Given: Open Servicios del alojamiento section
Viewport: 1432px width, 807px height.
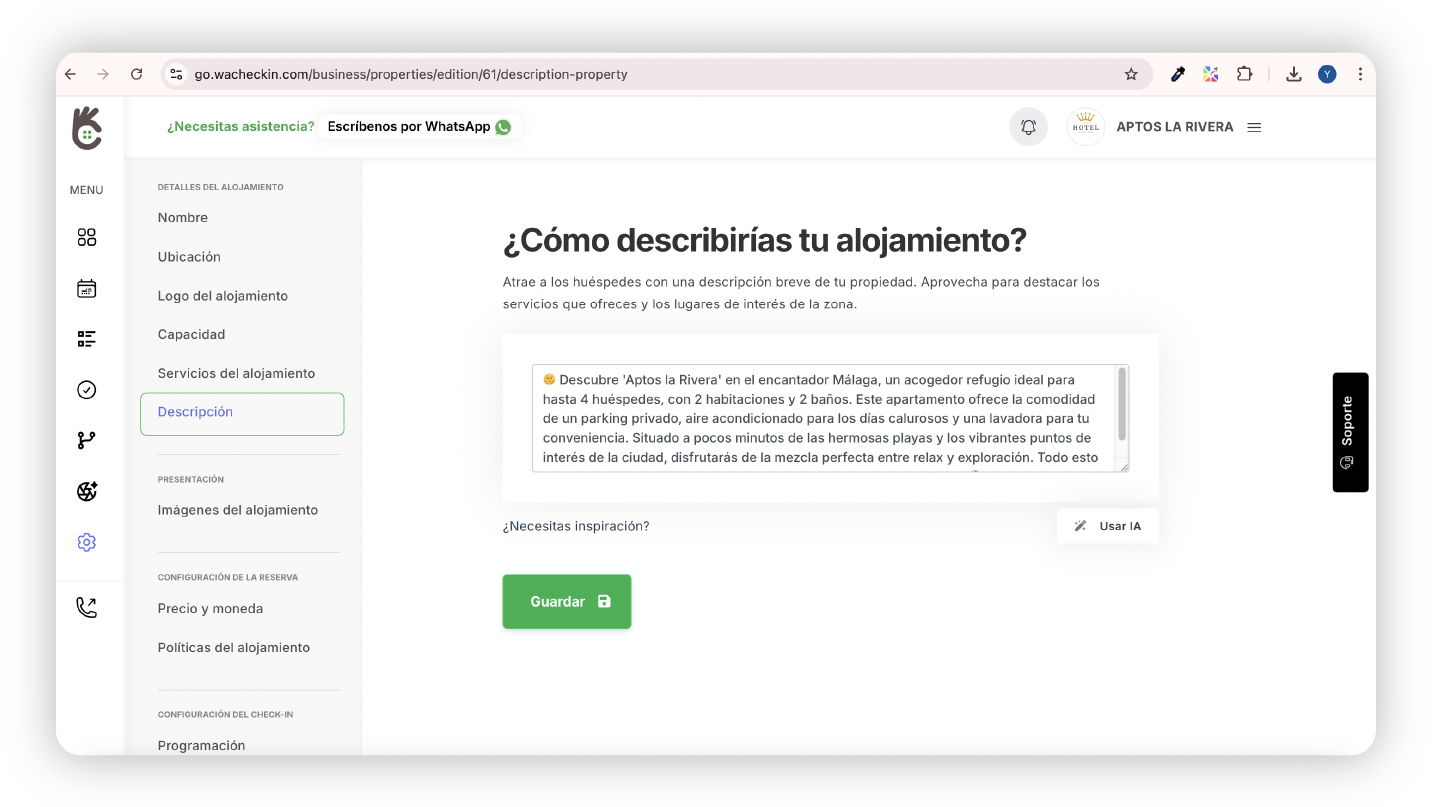Looking at the screenshot, I should tap(236, 373).
